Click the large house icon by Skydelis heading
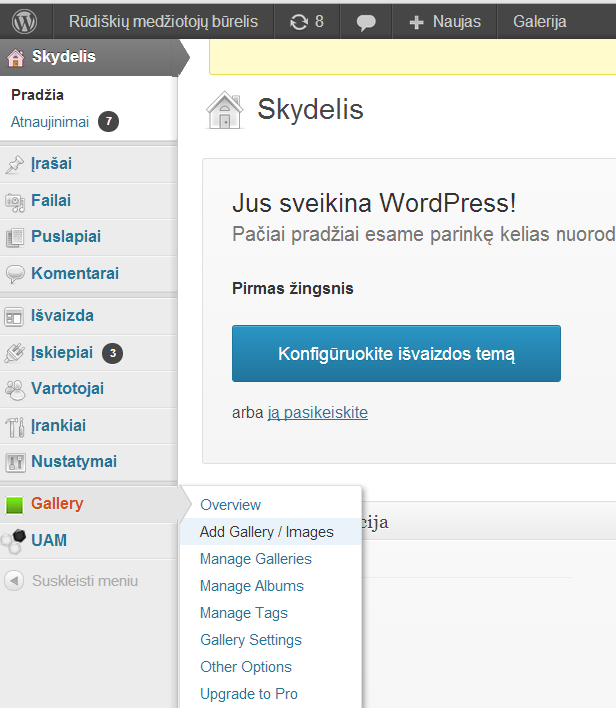616x708 pixels. (x=224, y=110)
